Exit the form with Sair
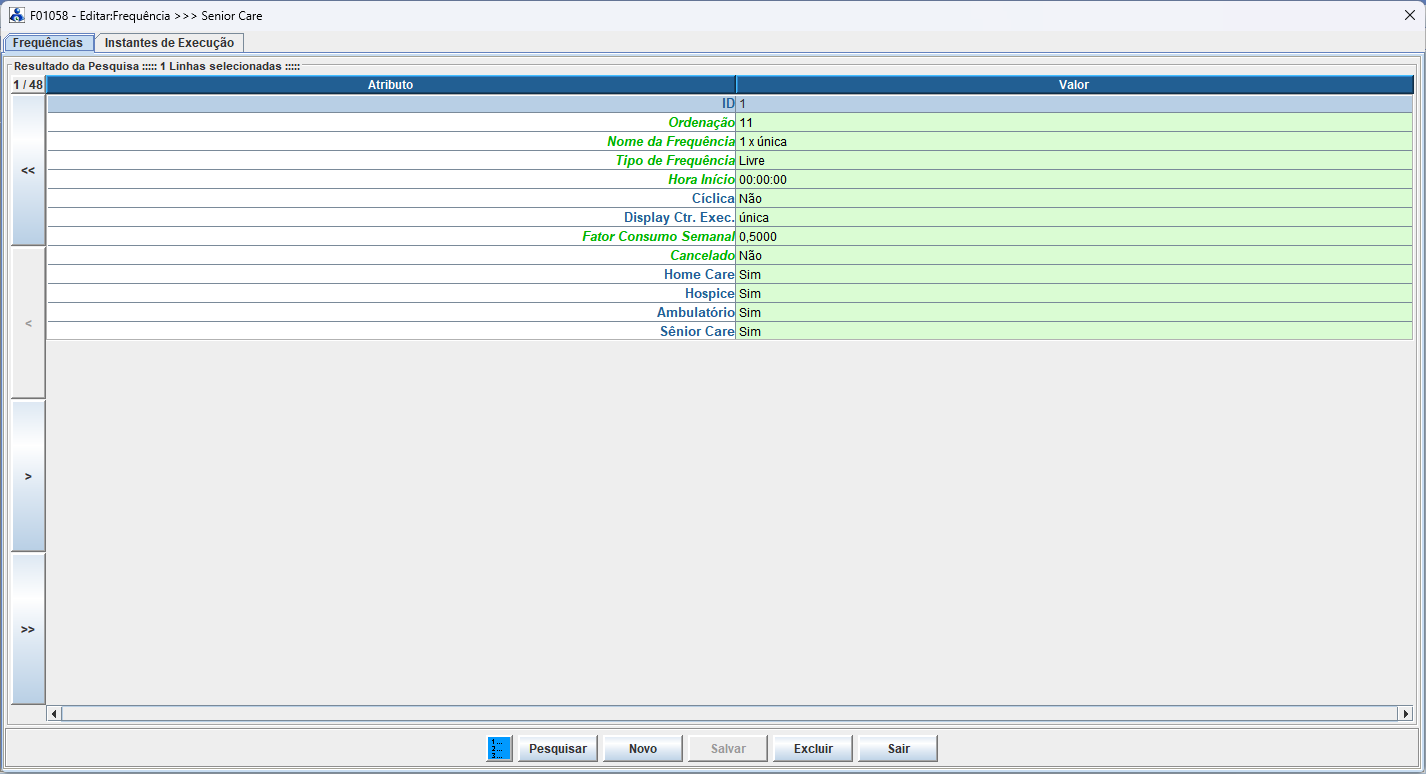This screenshot has width=1426, height=774. pos(897,748)
